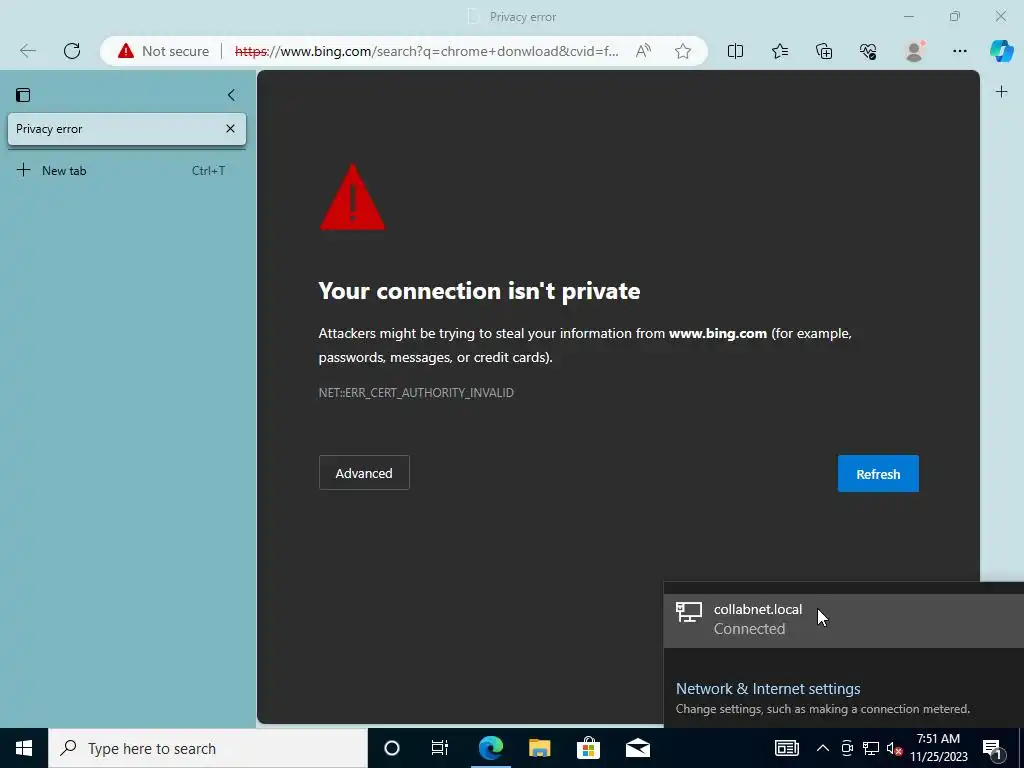This screenshot has width=1024, height=768.
Task: Click the muted volume tray icon
Action: tap(894, 749)
